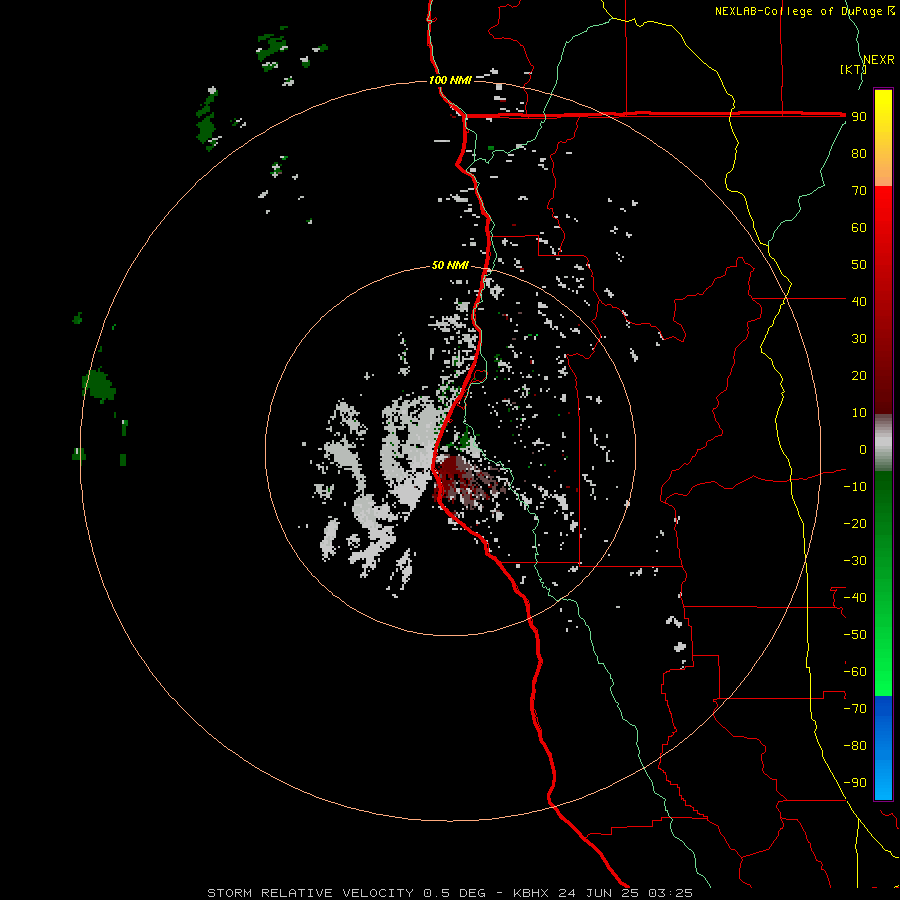This screenshot has width=900, height=900.
Task: Click the -10 knot scale label
Action: 855,487
